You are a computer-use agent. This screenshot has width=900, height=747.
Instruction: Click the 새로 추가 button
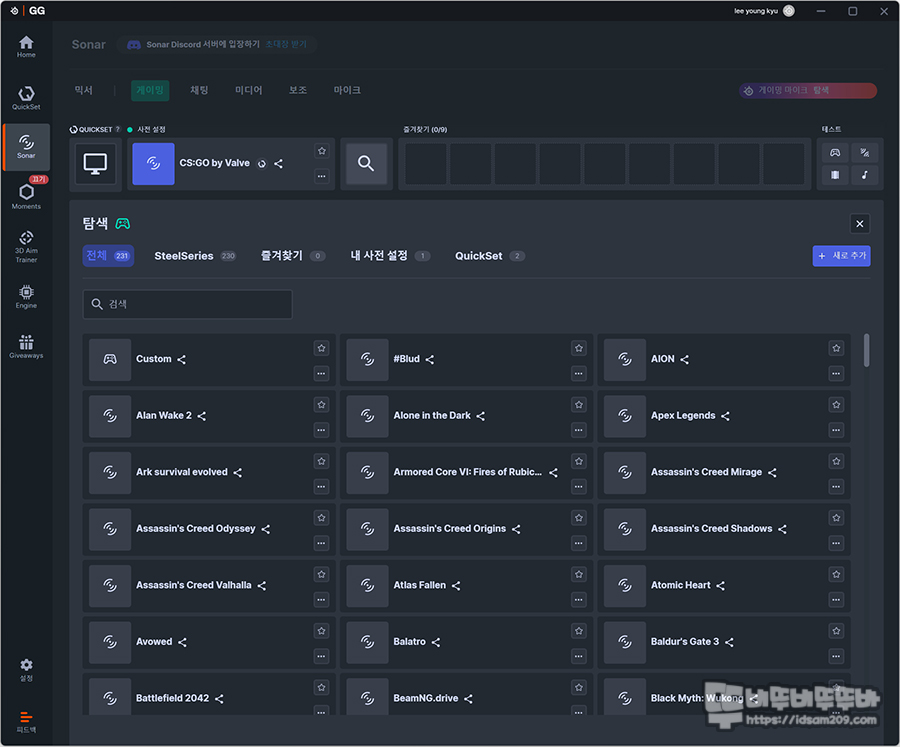point(841,256)
